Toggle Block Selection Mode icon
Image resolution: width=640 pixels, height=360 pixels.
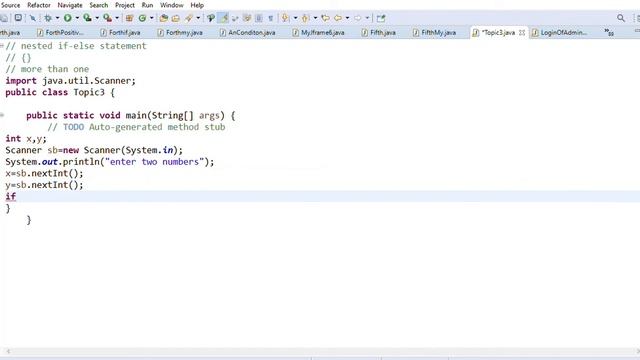tap(259, 18)
